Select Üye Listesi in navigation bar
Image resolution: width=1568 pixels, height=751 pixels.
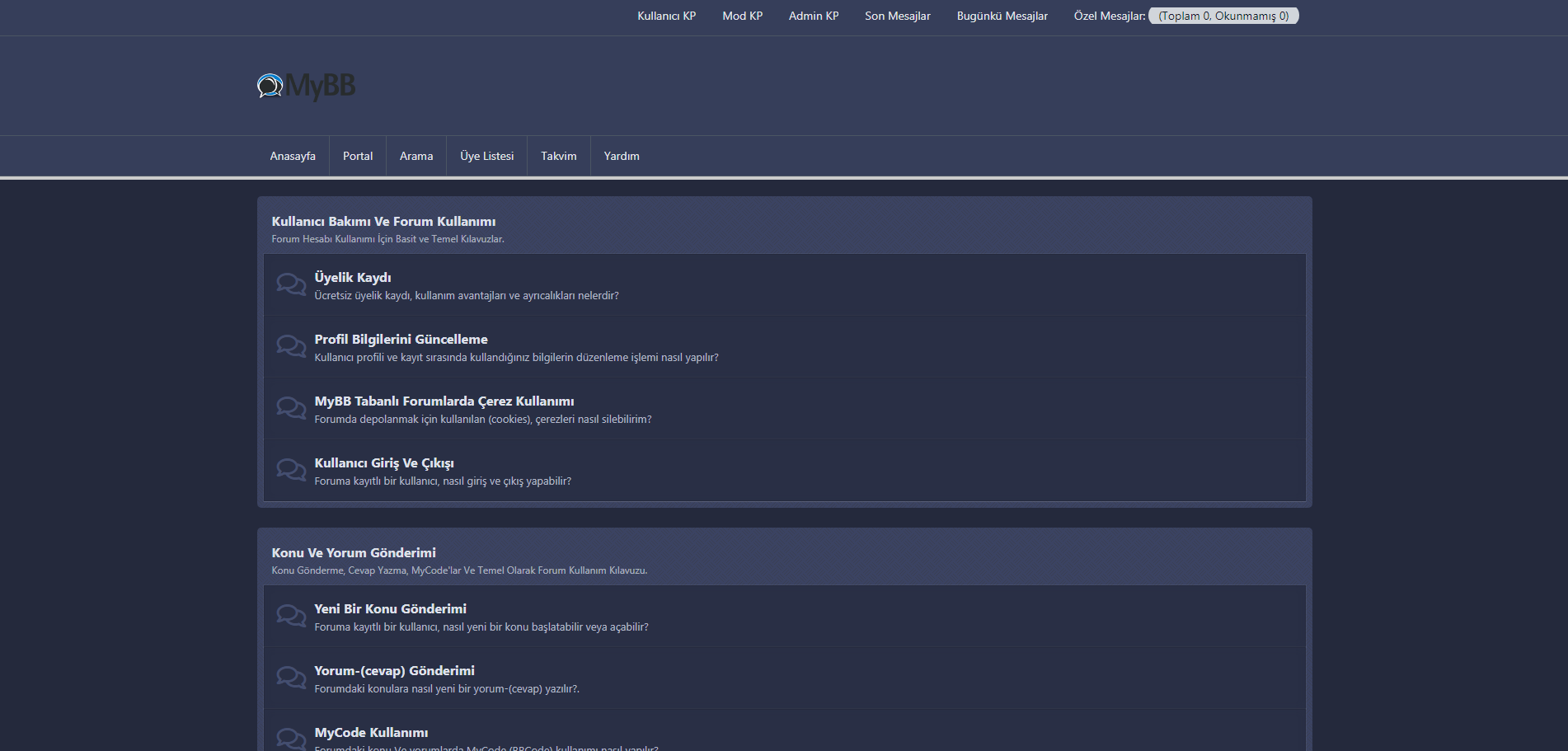point(486,156)
